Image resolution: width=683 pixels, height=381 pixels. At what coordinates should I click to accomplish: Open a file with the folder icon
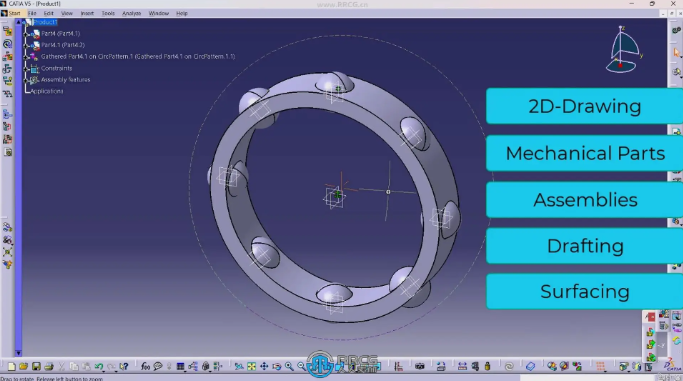[24, 367]
